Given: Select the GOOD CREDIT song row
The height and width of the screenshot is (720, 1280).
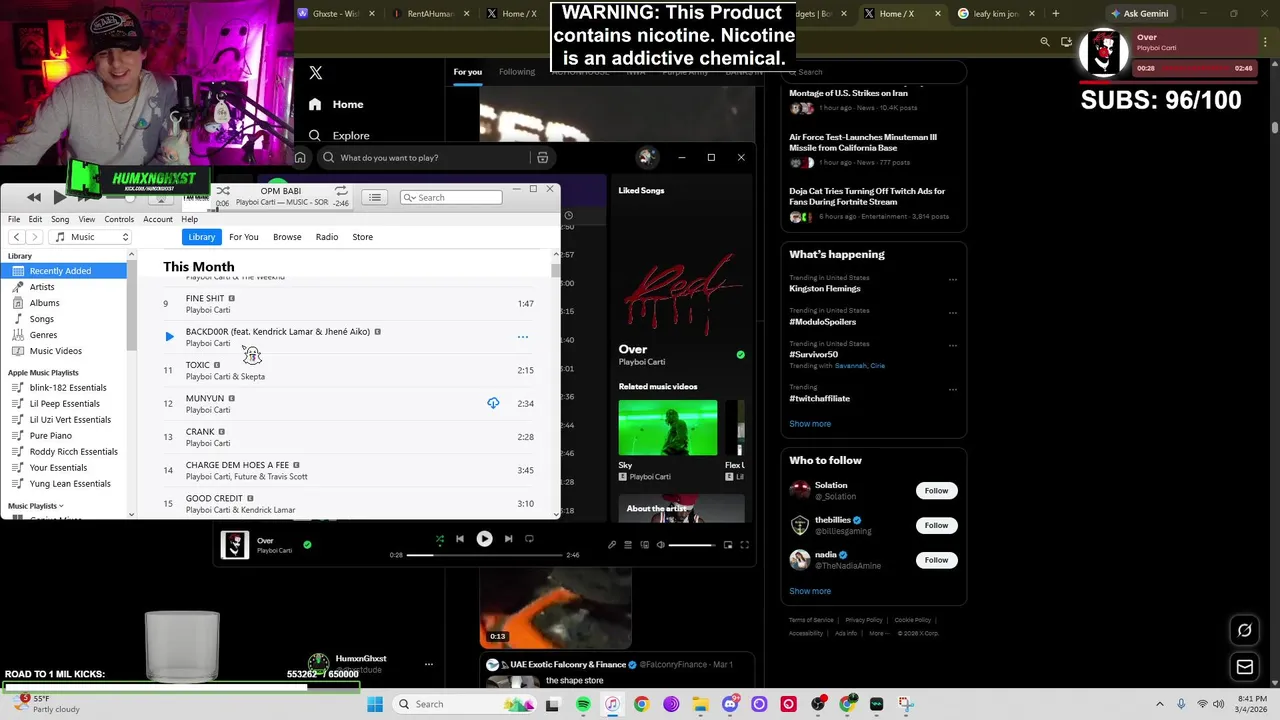Looking at the screenshot, I should [348, 503].
